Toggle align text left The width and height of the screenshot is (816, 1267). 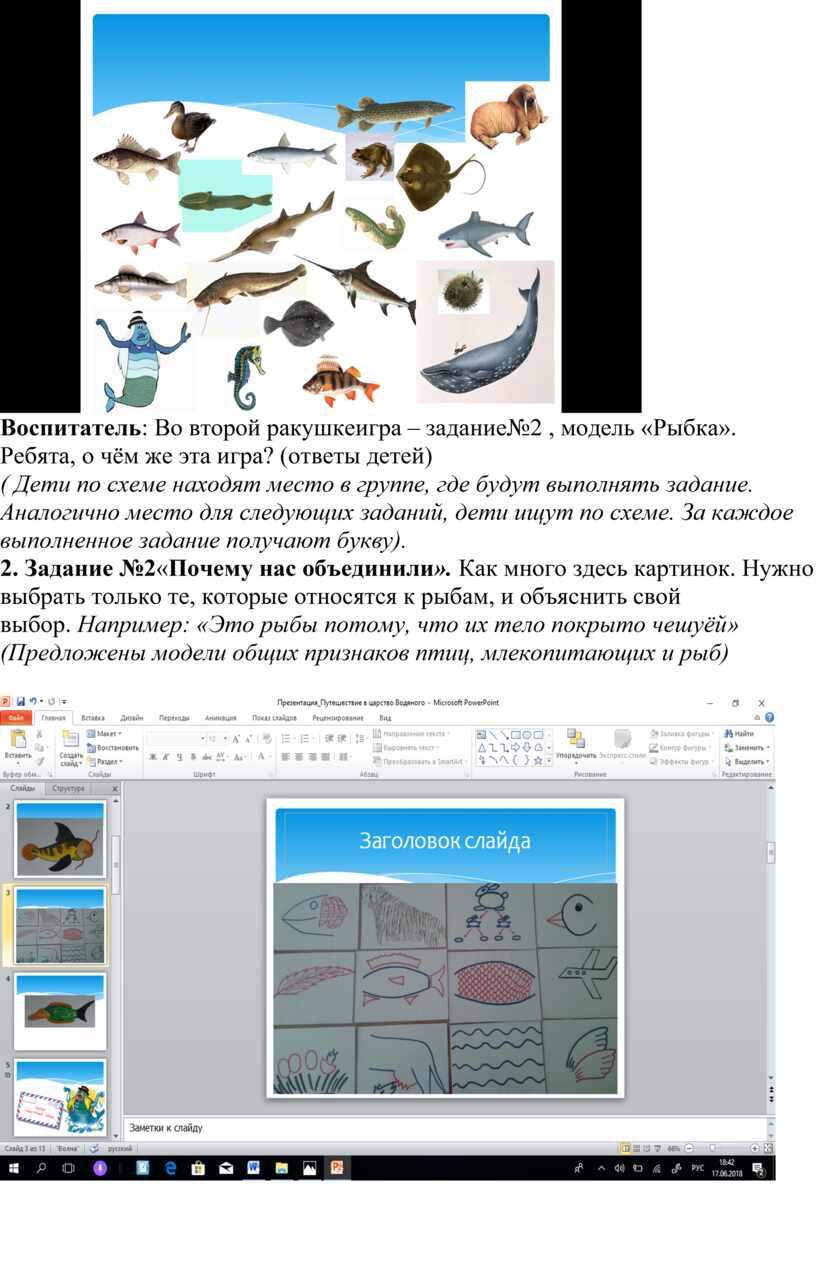[285, 757]
